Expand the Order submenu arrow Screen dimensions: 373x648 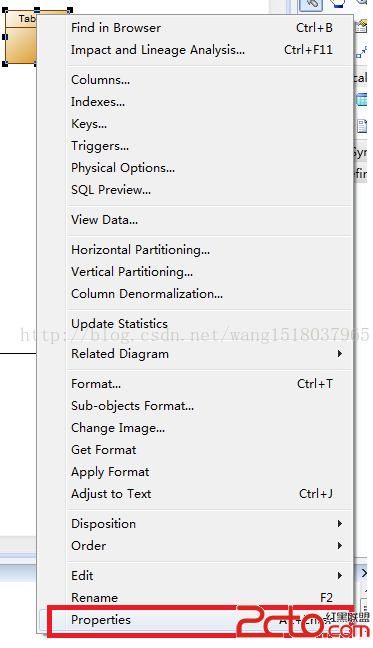(x=340, y=546)
